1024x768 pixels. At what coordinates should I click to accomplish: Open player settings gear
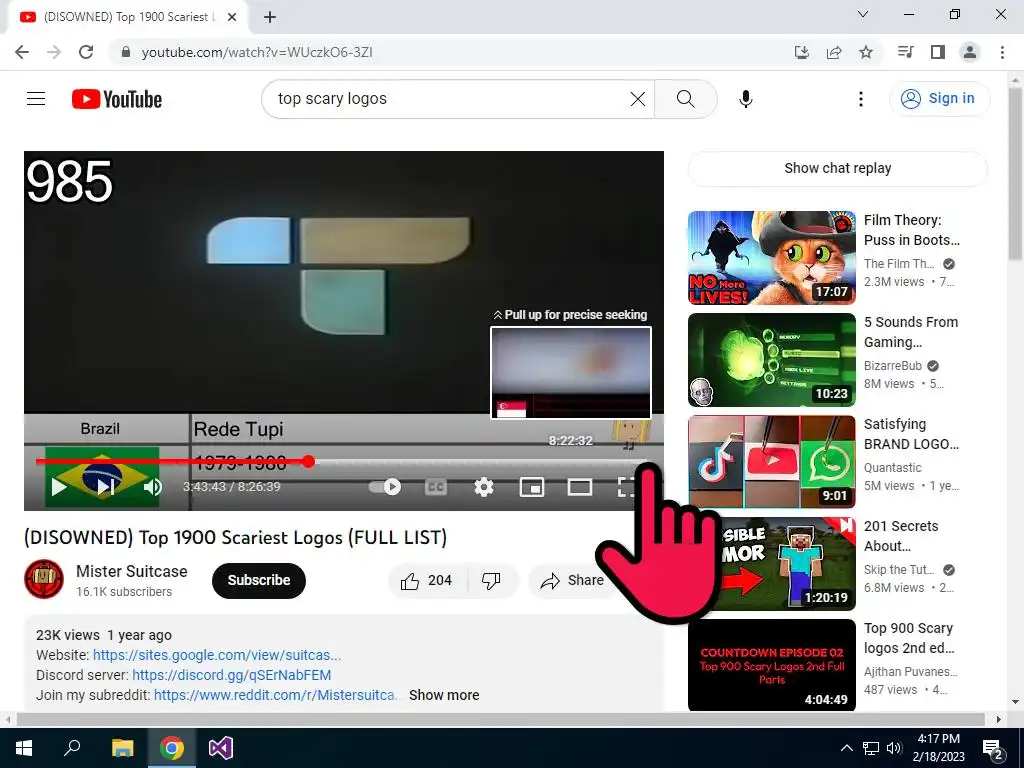point(483,487)
